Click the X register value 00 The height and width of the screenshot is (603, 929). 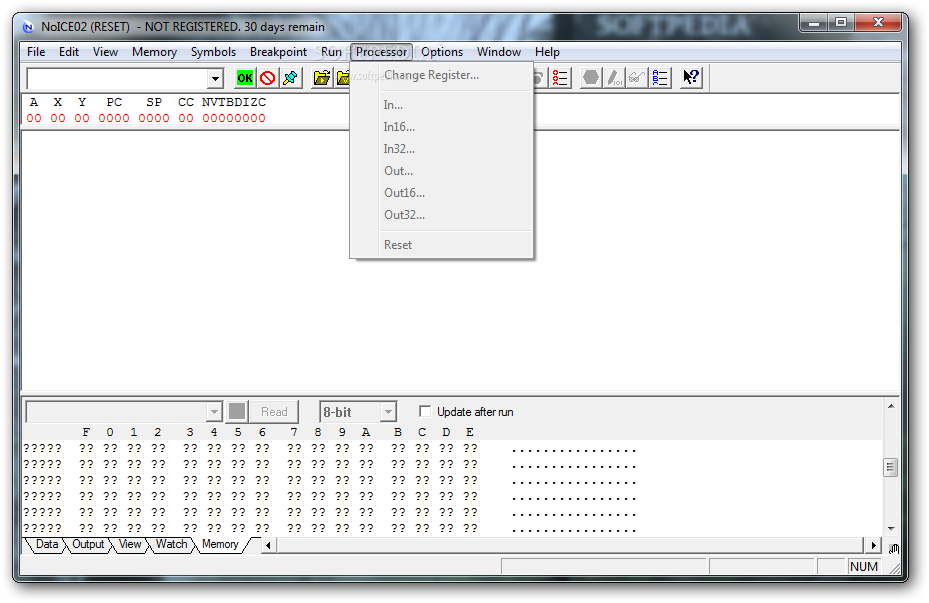[x=58, y=118]
